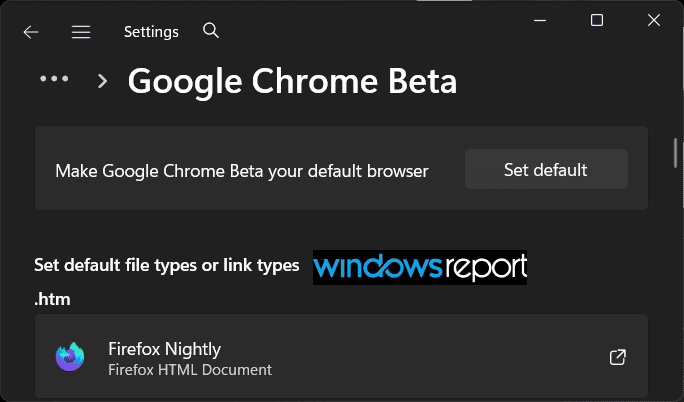Maximize the Settings window
Screen dimensions: 684x402
(597, 20)
